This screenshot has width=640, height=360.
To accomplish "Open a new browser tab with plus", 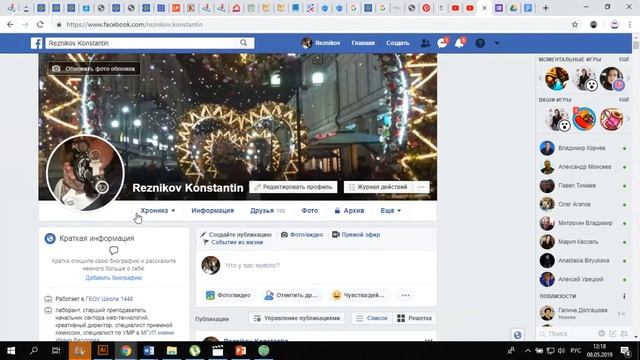I will click(x=545, y=8).
